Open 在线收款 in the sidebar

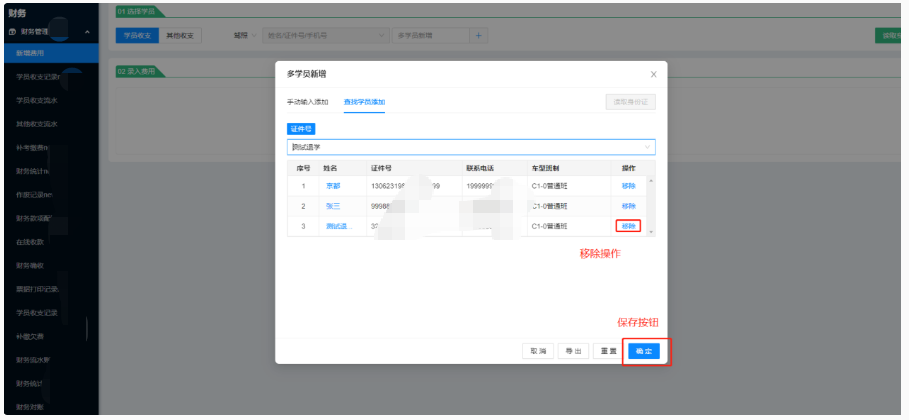click(x=30, y=242)
